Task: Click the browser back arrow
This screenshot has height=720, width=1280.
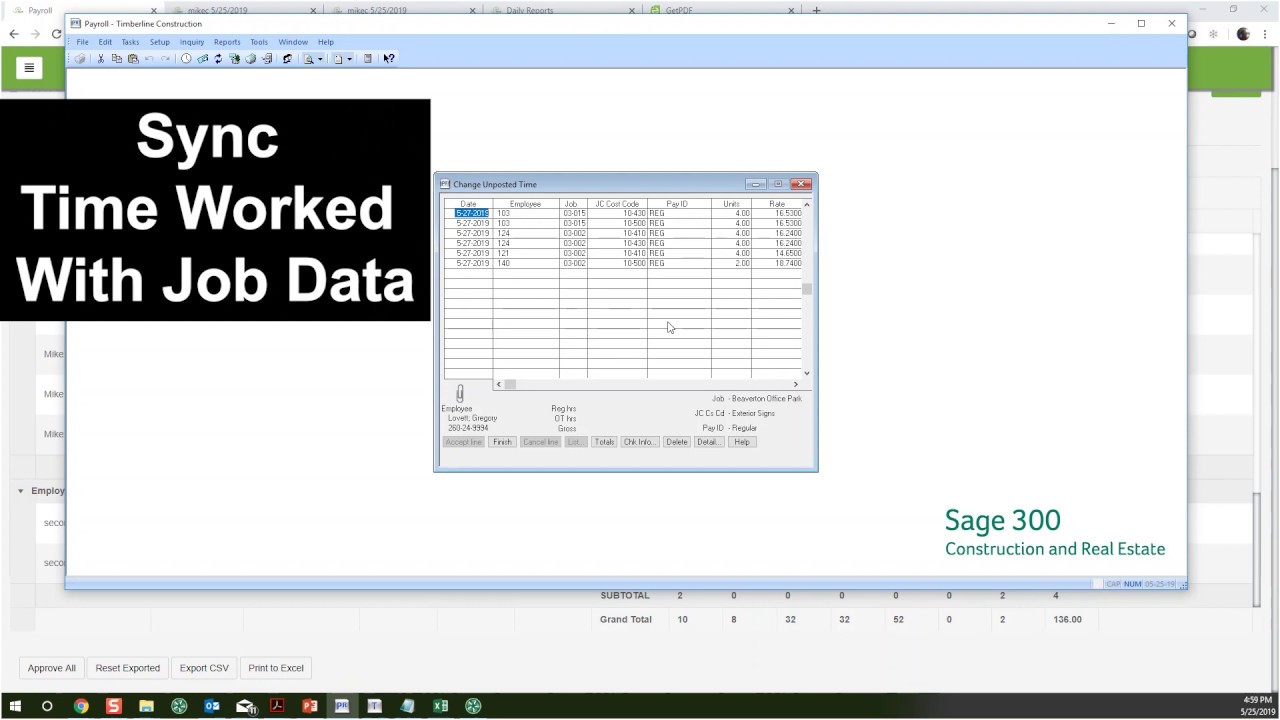Action: click(x=13, y=34)
